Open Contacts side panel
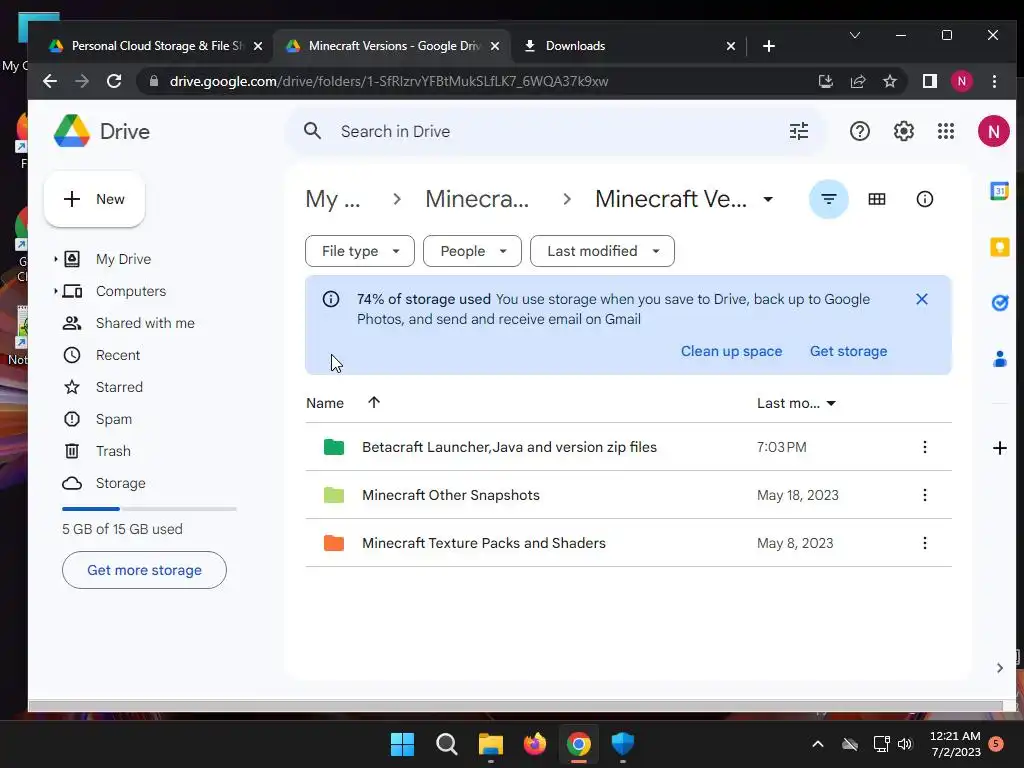1024x768 pixels. pos(999,359)
